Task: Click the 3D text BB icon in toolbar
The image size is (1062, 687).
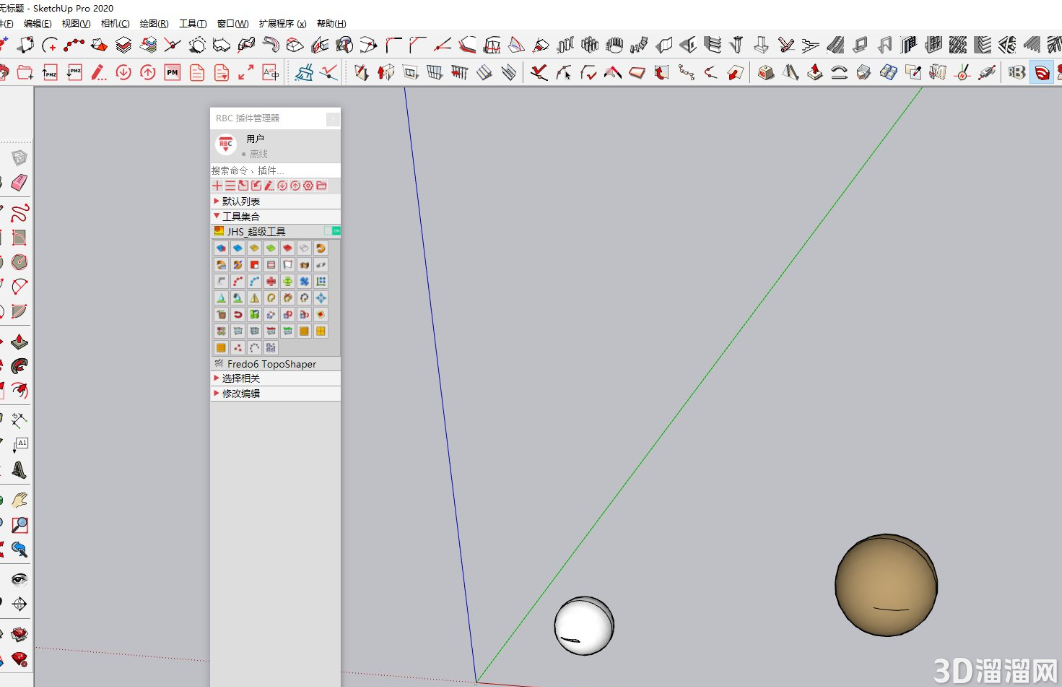Action: (1017, 72)
